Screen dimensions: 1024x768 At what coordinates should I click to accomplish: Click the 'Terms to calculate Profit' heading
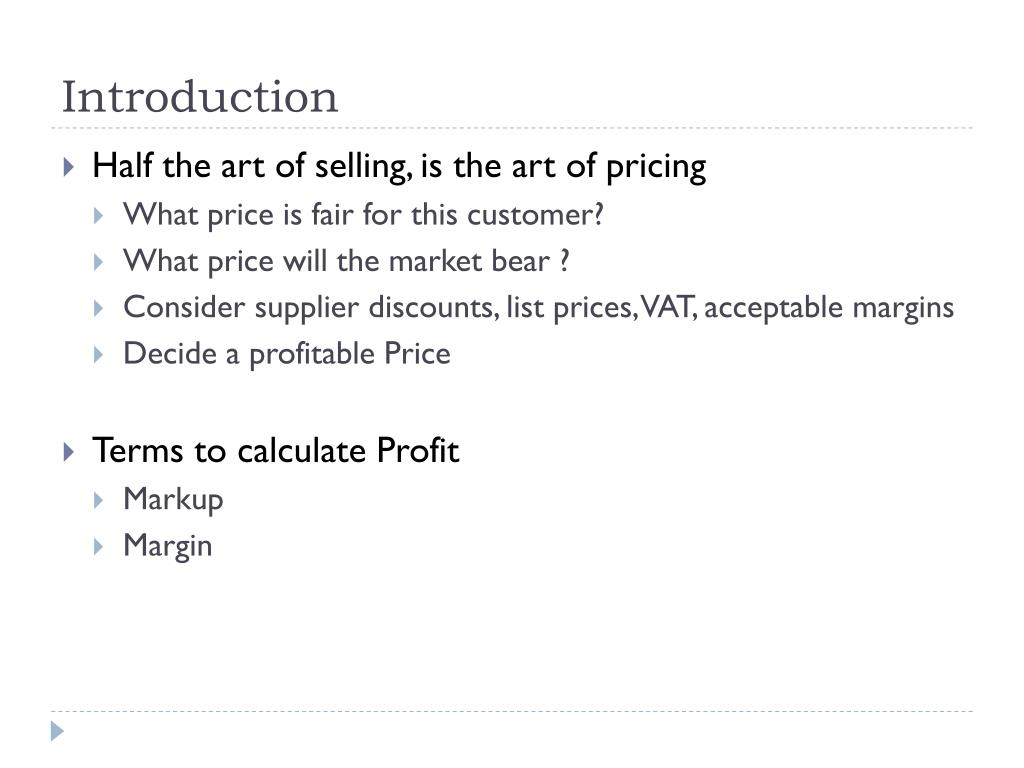pos(276,451)
